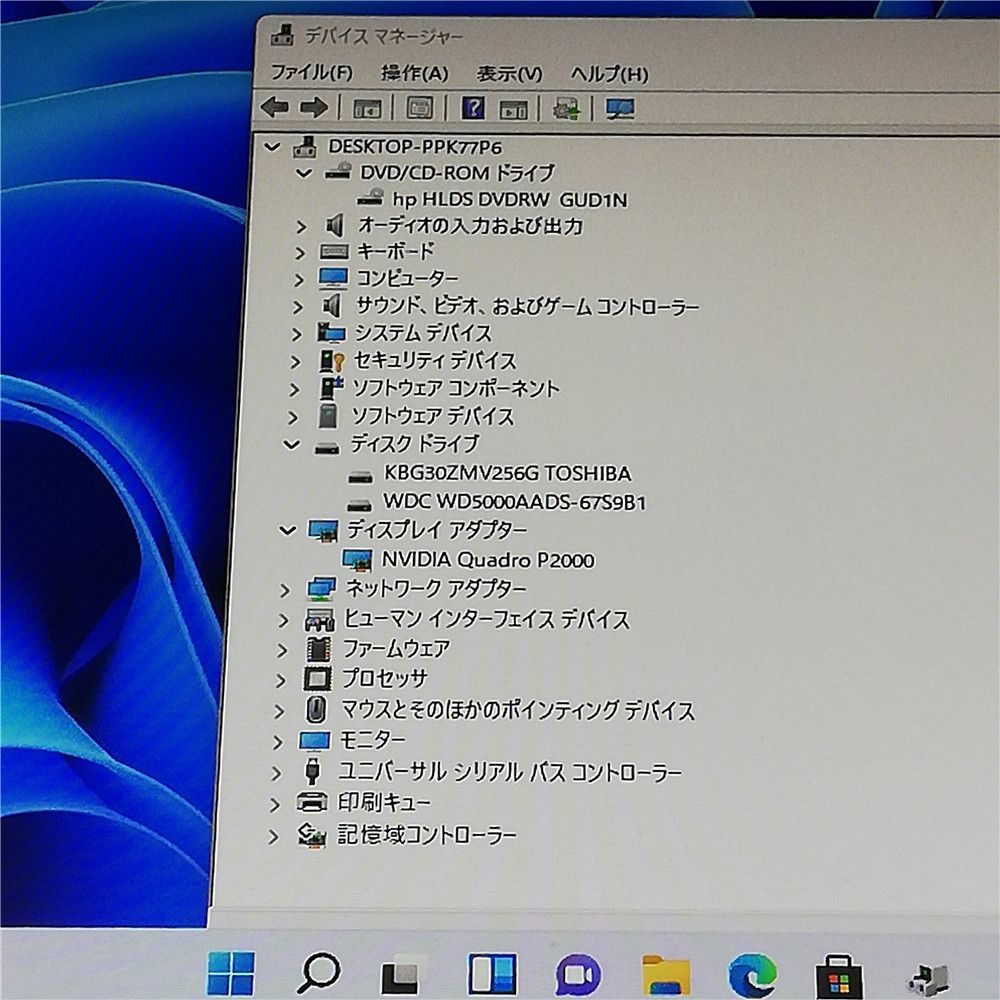Click Show/Hide Action Pane toolbar icon

[x=514, y=109]
